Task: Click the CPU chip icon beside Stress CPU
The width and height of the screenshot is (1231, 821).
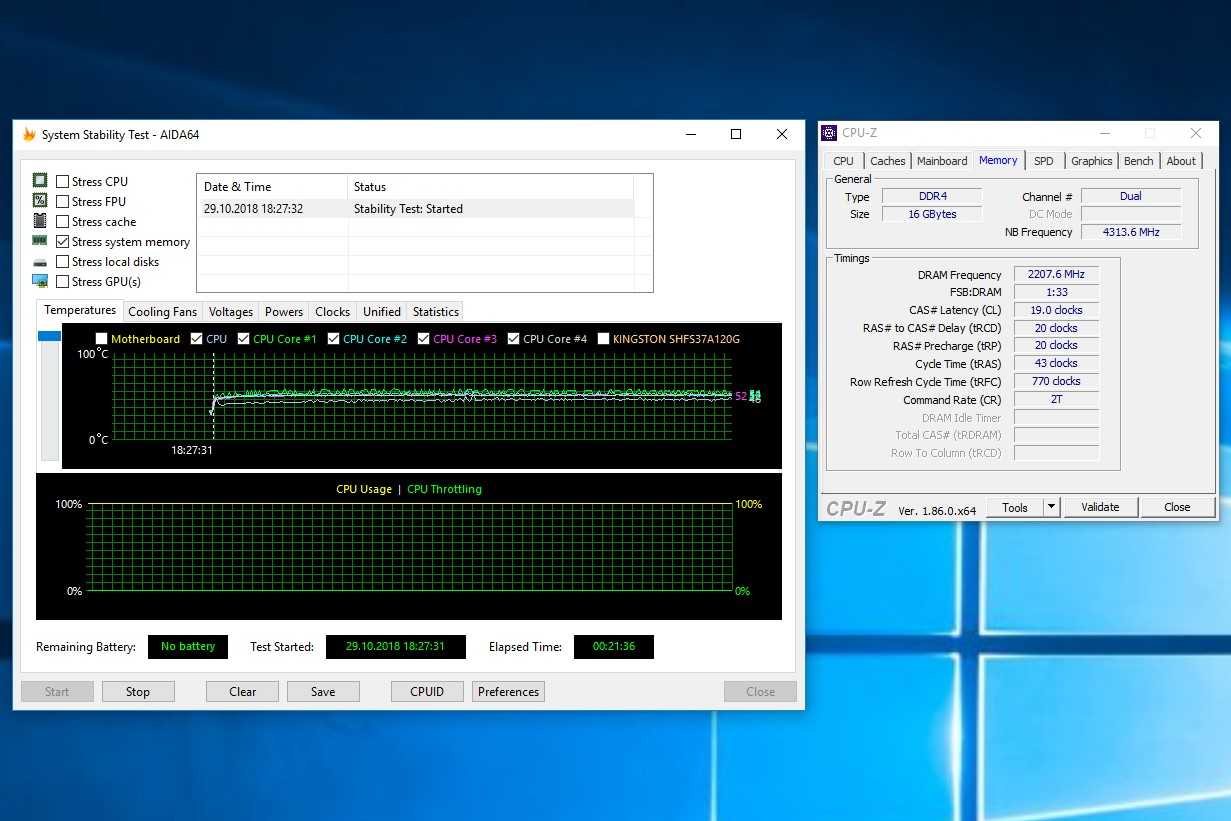Action: click(40, 181)
